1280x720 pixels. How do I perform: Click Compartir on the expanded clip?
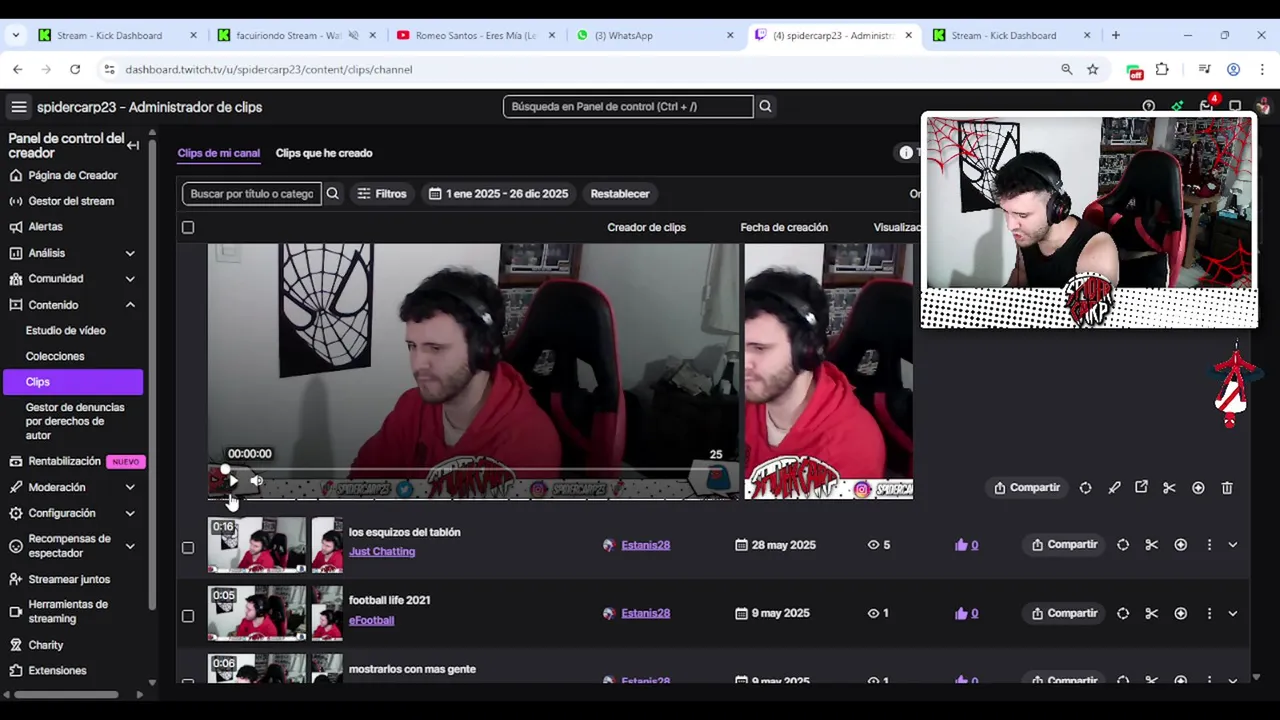pos(1026,488)
